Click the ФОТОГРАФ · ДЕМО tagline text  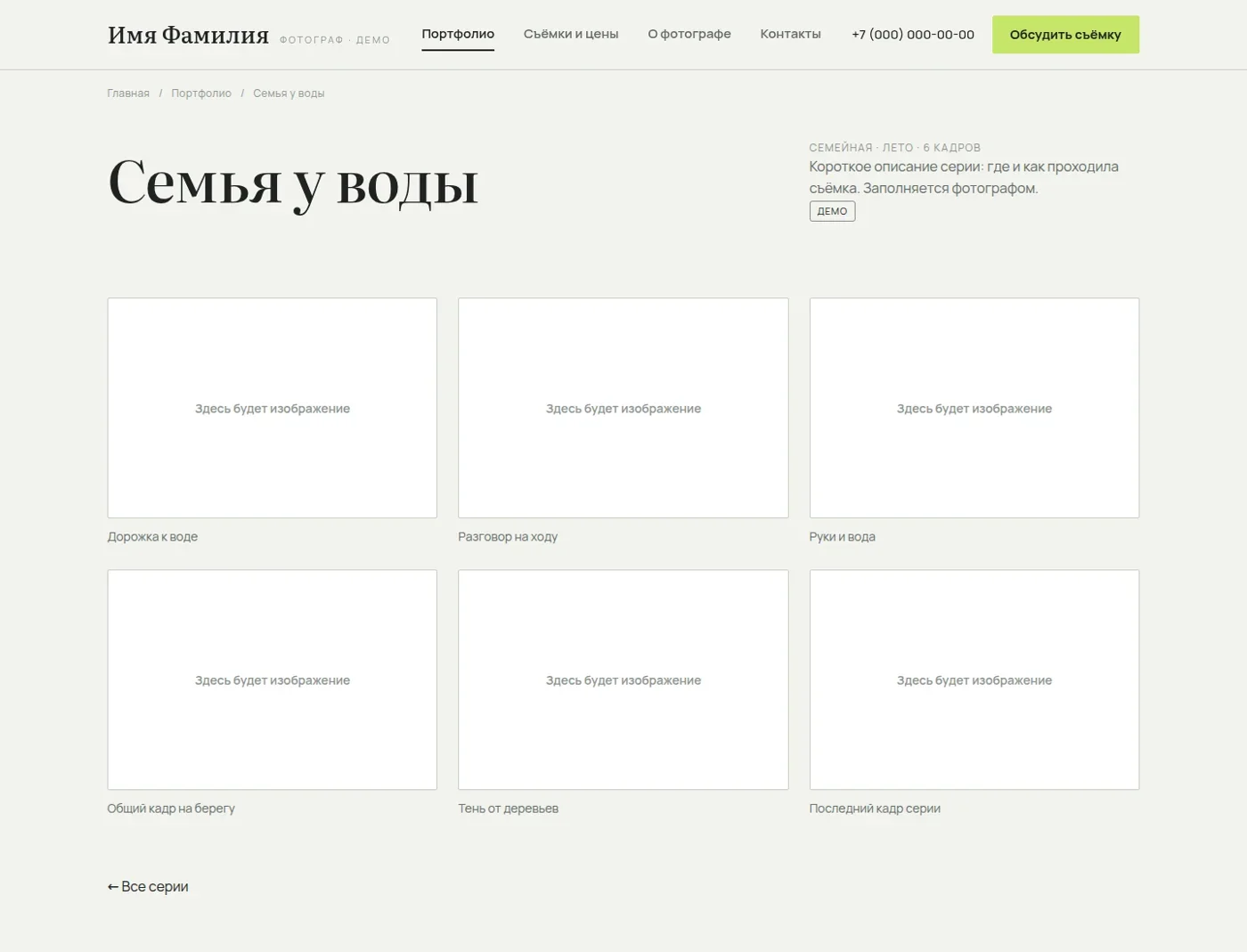(x=335, y=40)
